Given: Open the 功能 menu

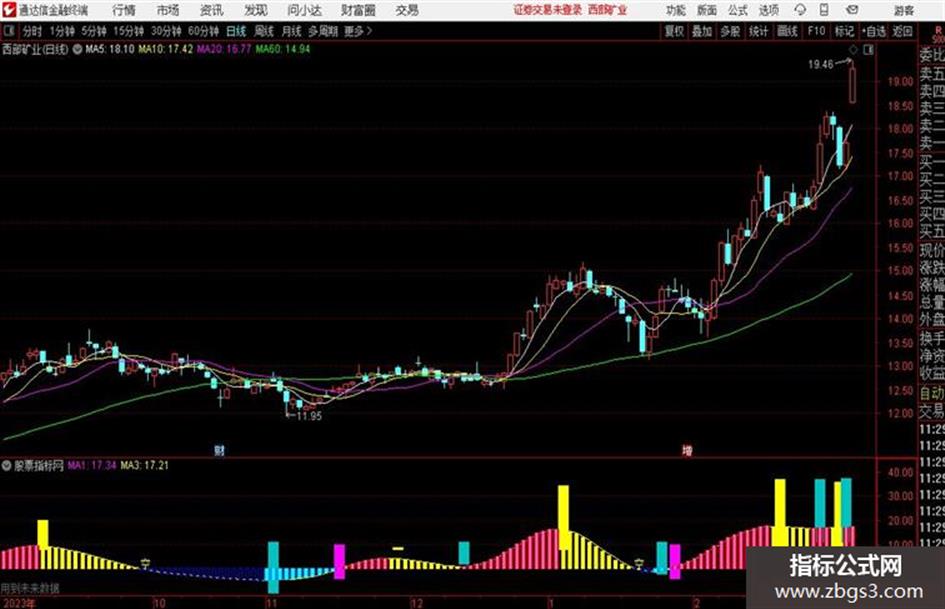Looking at the screenshot, I should (x=676, y=10).
